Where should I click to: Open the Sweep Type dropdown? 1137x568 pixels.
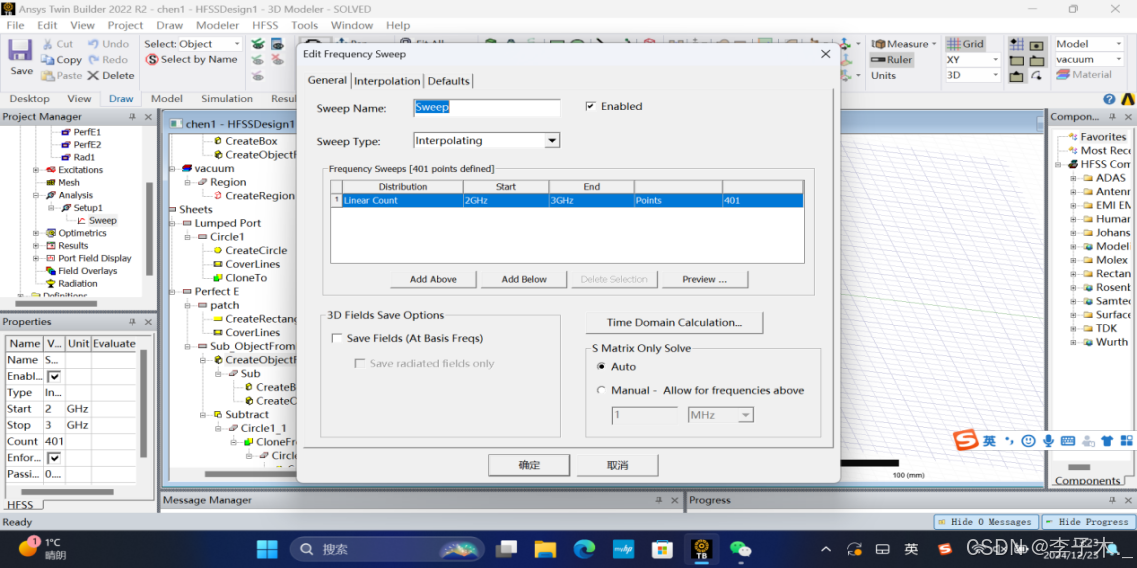(552, 141)
